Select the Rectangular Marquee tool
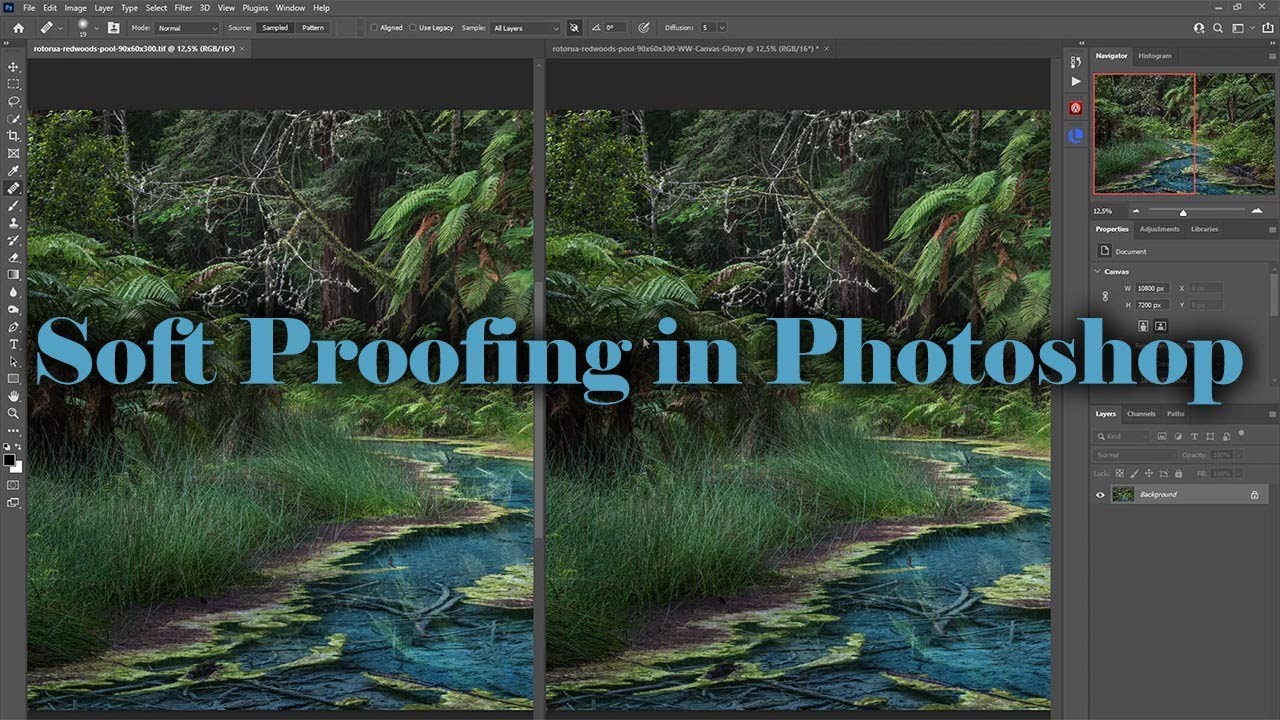 (13, 84)
